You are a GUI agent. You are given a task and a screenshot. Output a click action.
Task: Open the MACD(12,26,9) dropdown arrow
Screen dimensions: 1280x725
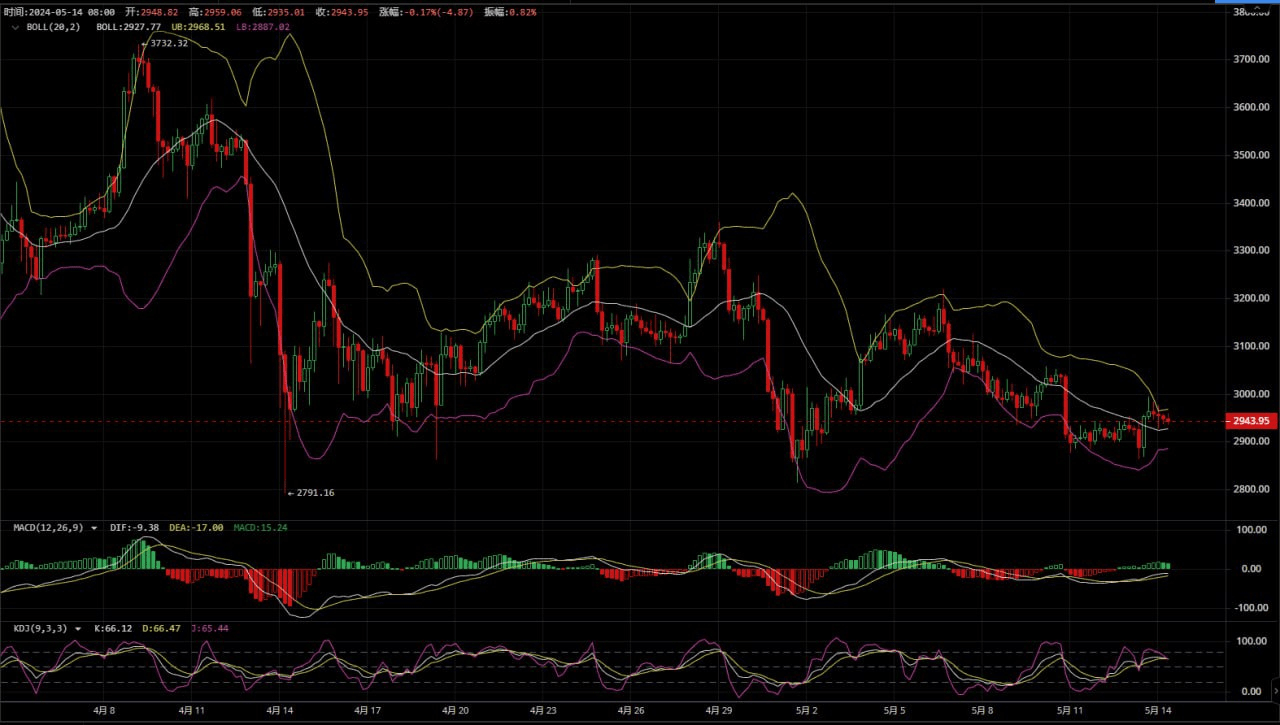click(94, 527)
